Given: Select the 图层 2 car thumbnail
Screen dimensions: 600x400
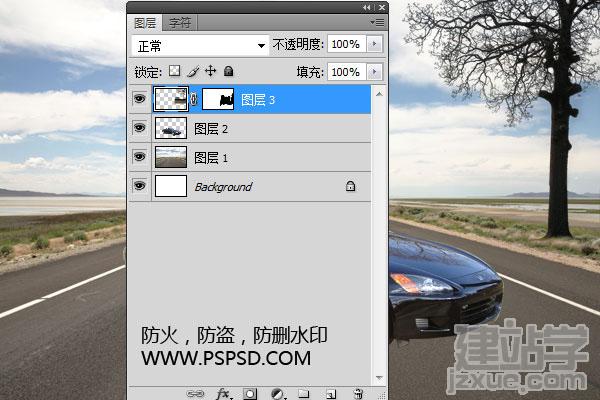Looking at the screenshot, I should pyautogui.click(x=171, y=128).
